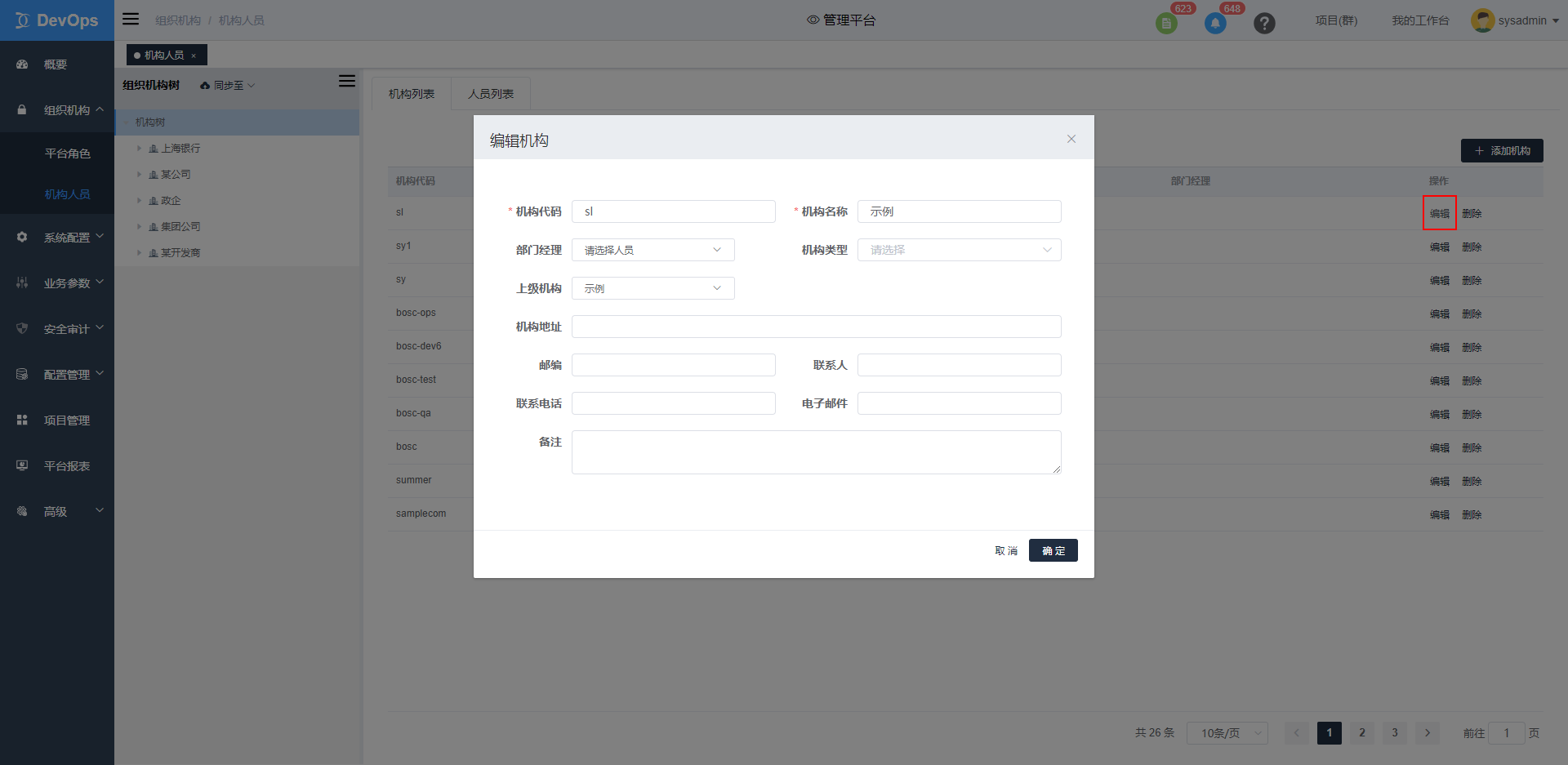Click the 配置管理 database icon in sidebar
Screen dimensions: 1568x765
[22, 375]
